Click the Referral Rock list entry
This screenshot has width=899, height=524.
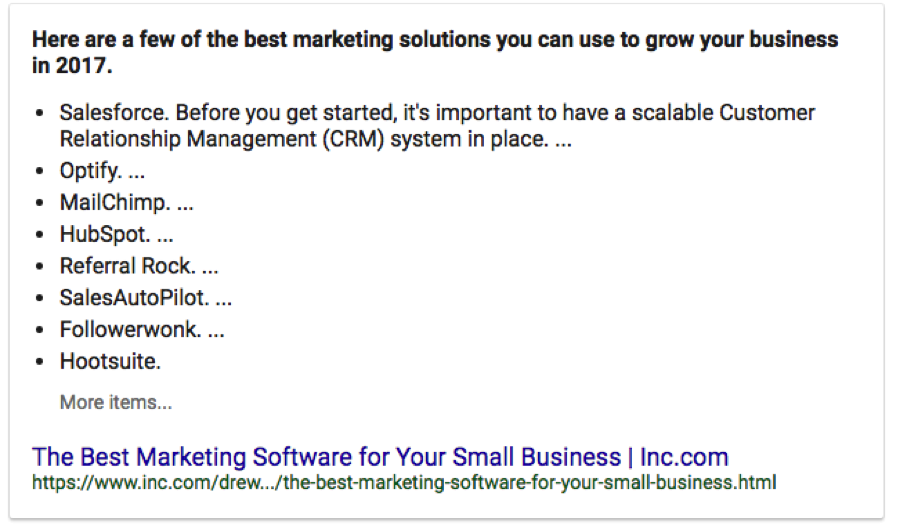[x=139, y=266]
